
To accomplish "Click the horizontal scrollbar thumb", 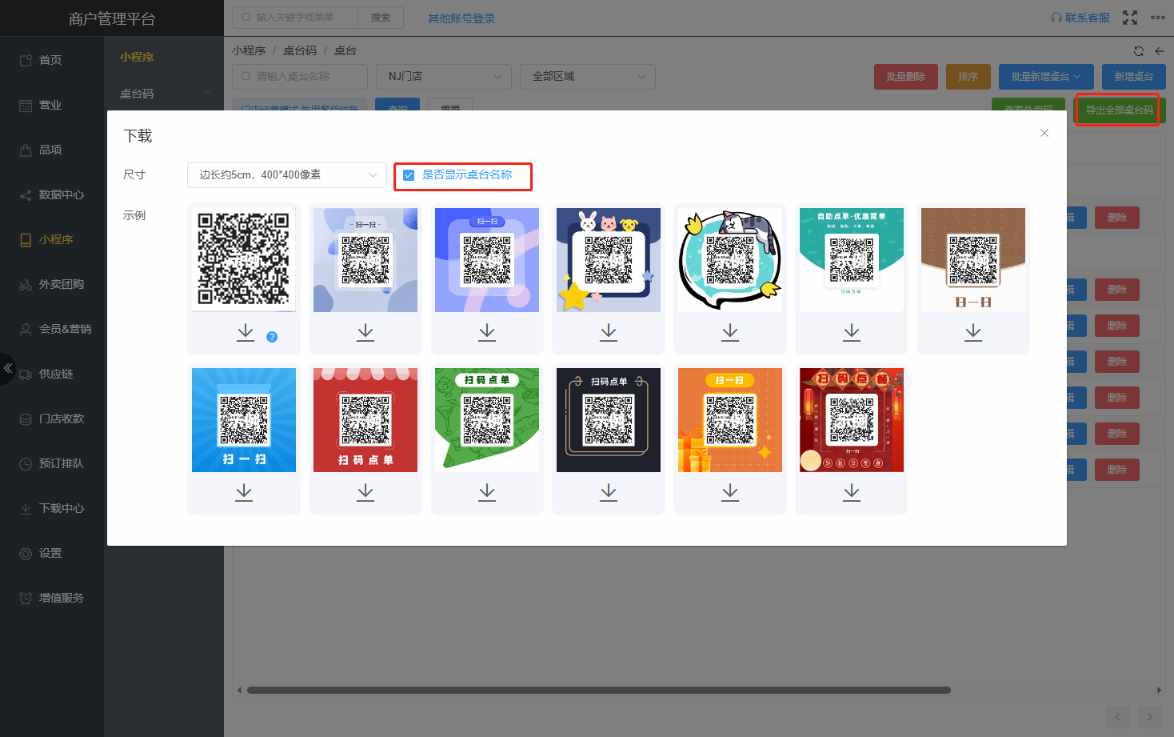I will (598, 690).
